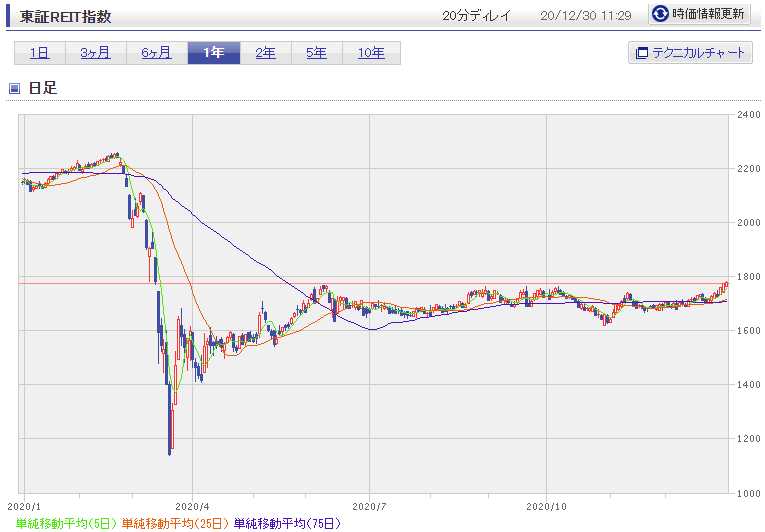Image resolution: width=765 pixels, height=532 pixels.
Task: Click the latest candlestick at chart's right end
Action: (x=726, y=285)
